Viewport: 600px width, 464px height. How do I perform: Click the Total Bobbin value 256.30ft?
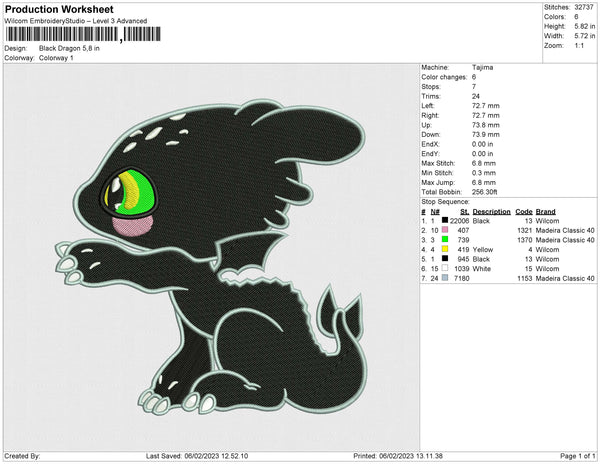pos(484,192)
